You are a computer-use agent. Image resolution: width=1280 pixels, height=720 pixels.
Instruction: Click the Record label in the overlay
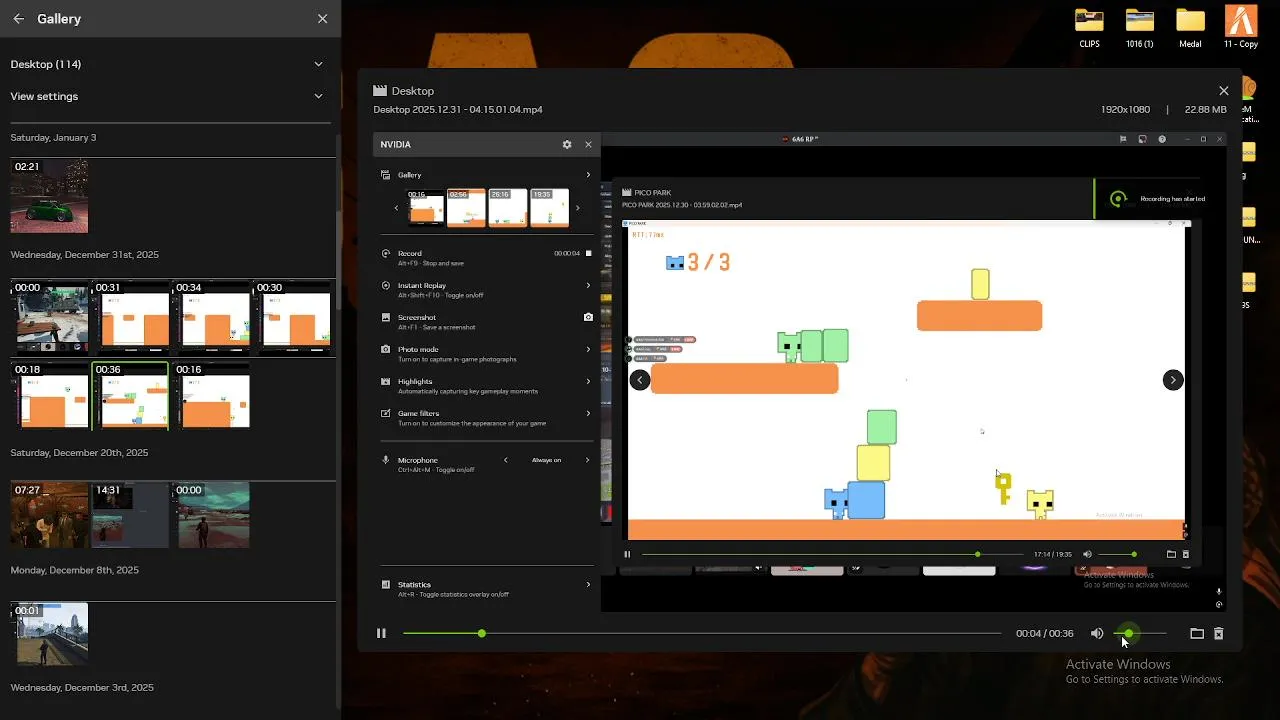[410, 253]
